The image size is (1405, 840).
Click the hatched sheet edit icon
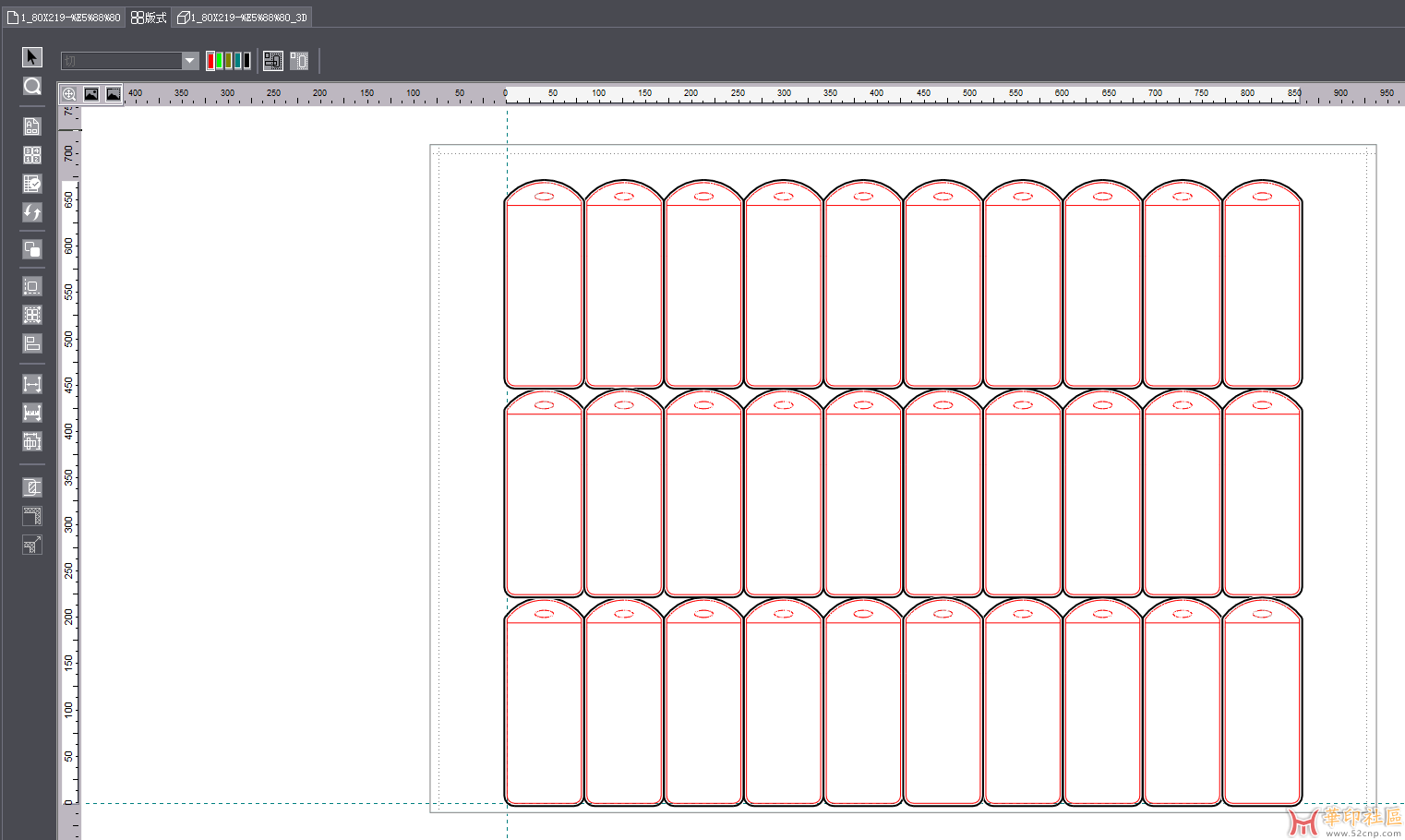point(32,486)
